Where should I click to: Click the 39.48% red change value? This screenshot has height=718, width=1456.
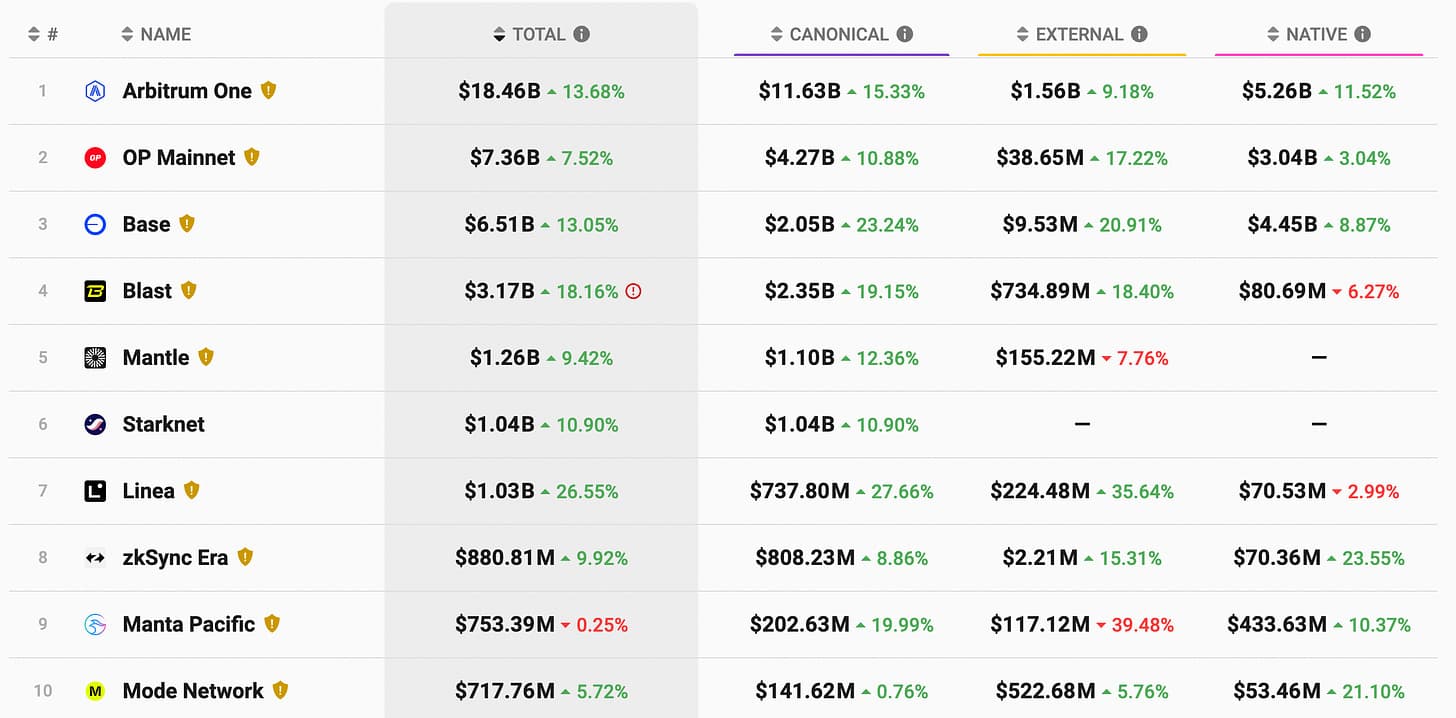[1142, 625]
